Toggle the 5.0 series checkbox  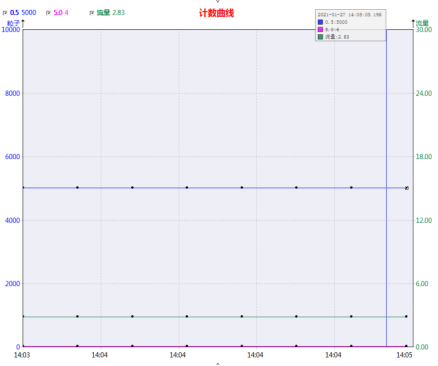(48, 13)
